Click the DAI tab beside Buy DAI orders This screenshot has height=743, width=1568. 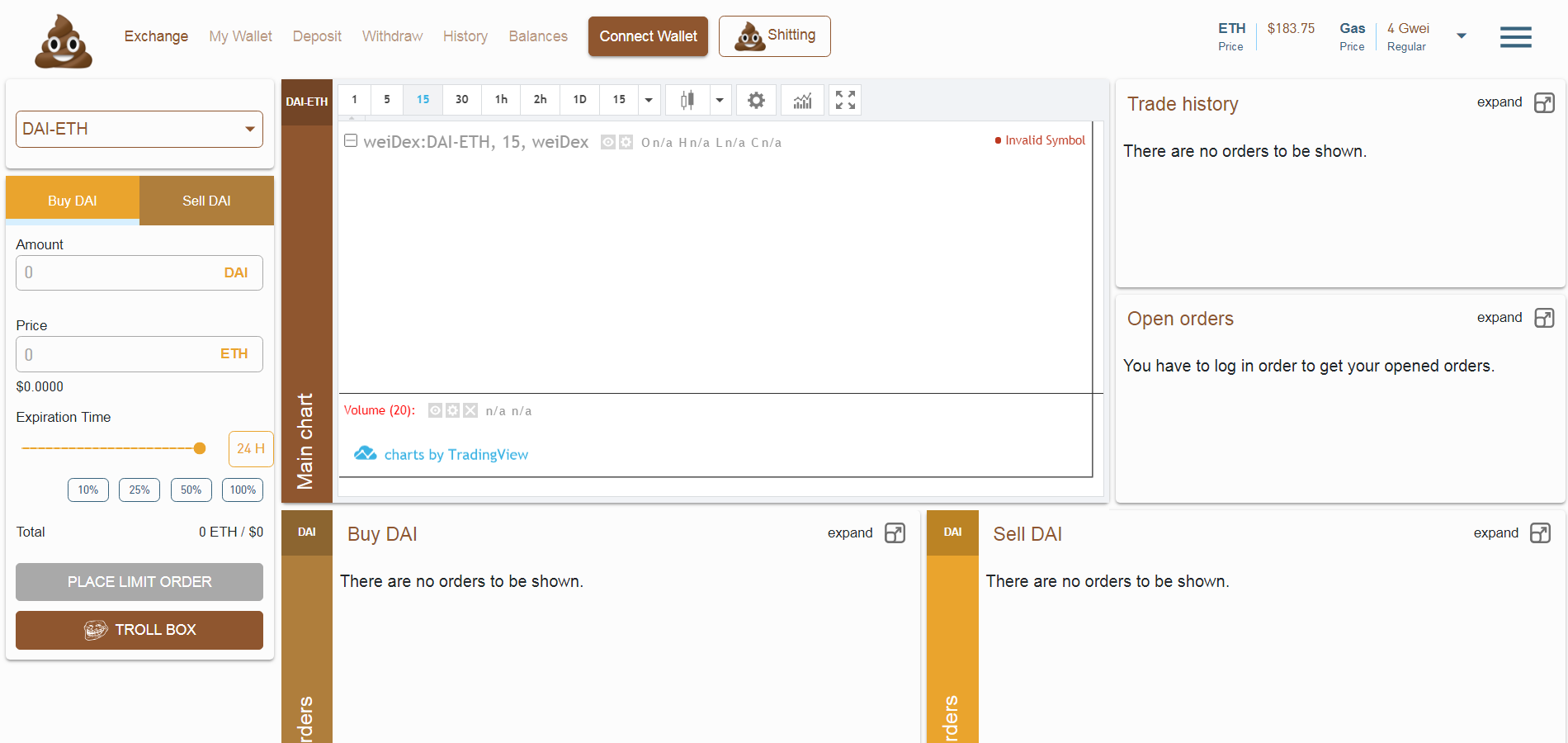[x=307, y=532]
